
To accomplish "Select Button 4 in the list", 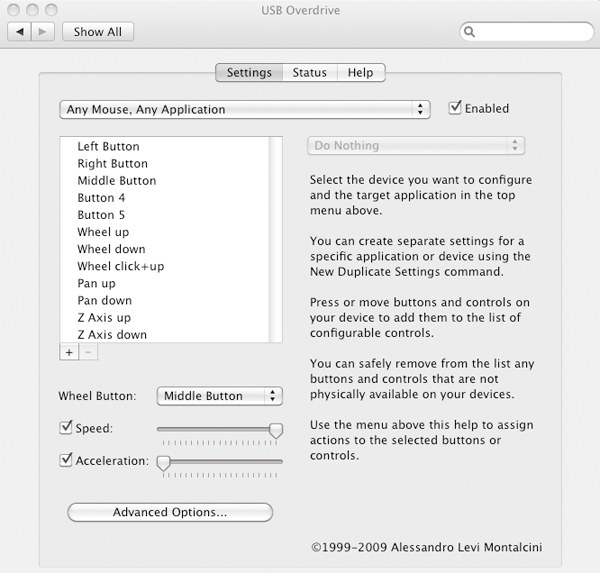I will click(165, 198).
